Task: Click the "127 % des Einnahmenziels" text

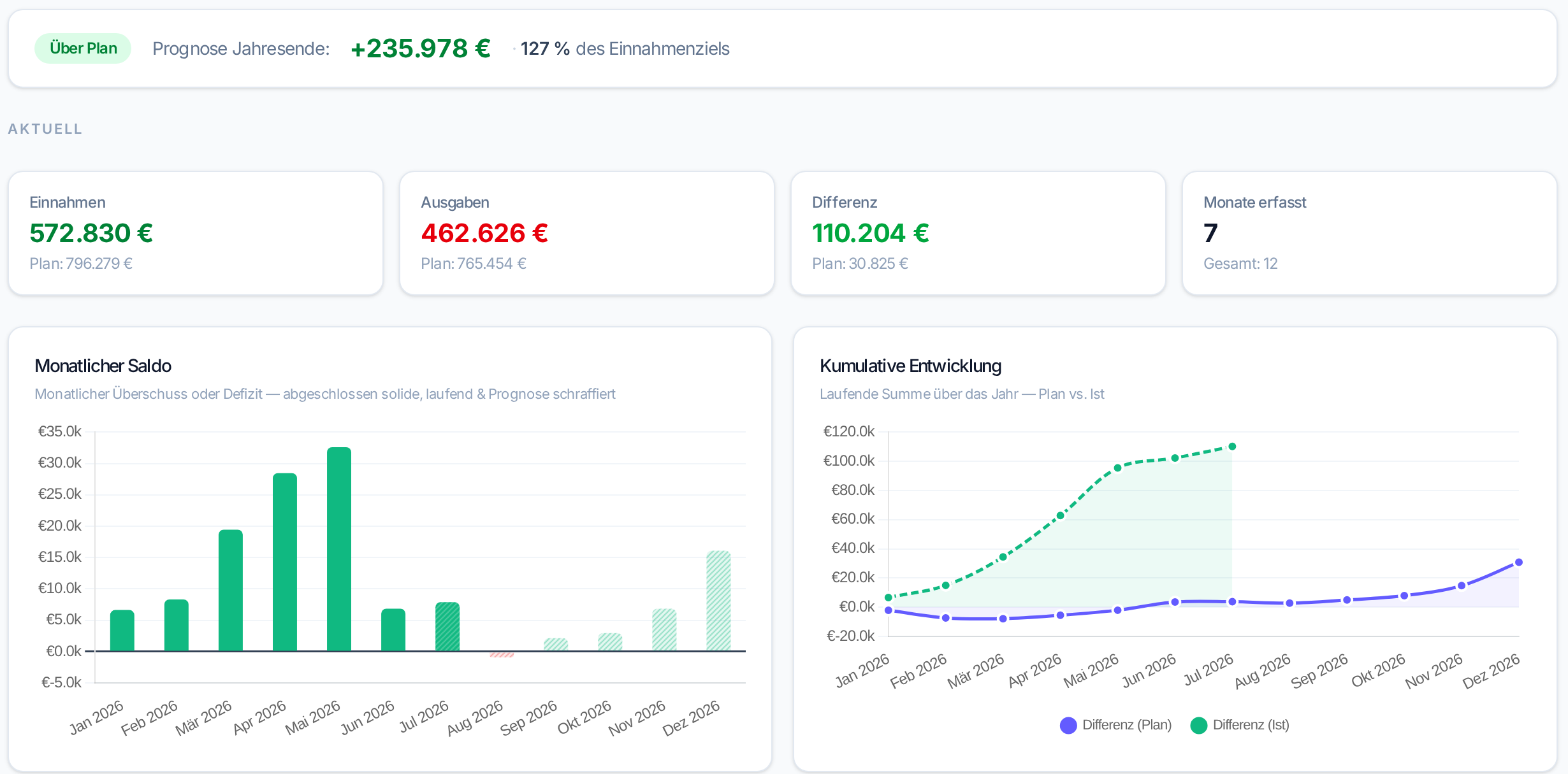Action: [625, 48]
